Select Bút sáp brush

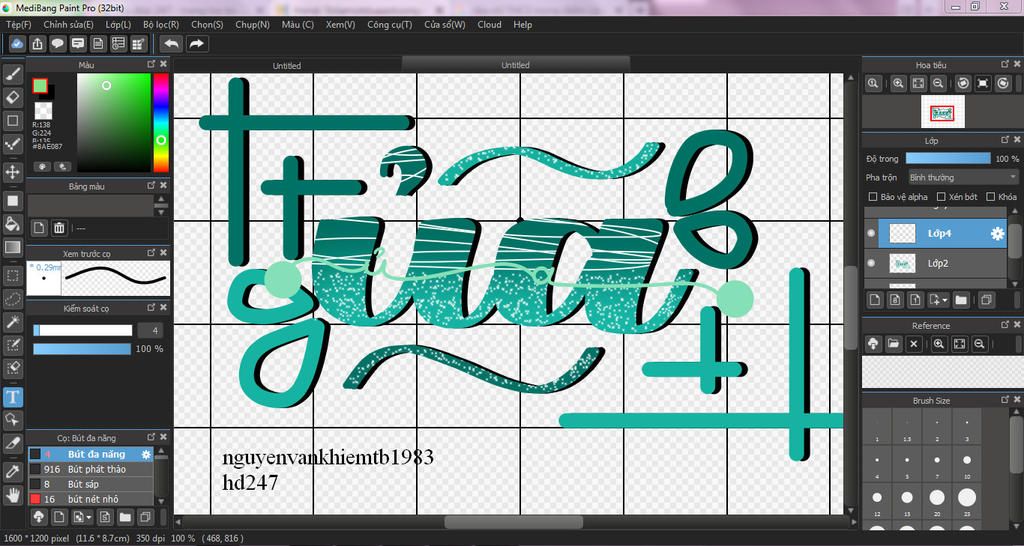(x=91, y=484)
